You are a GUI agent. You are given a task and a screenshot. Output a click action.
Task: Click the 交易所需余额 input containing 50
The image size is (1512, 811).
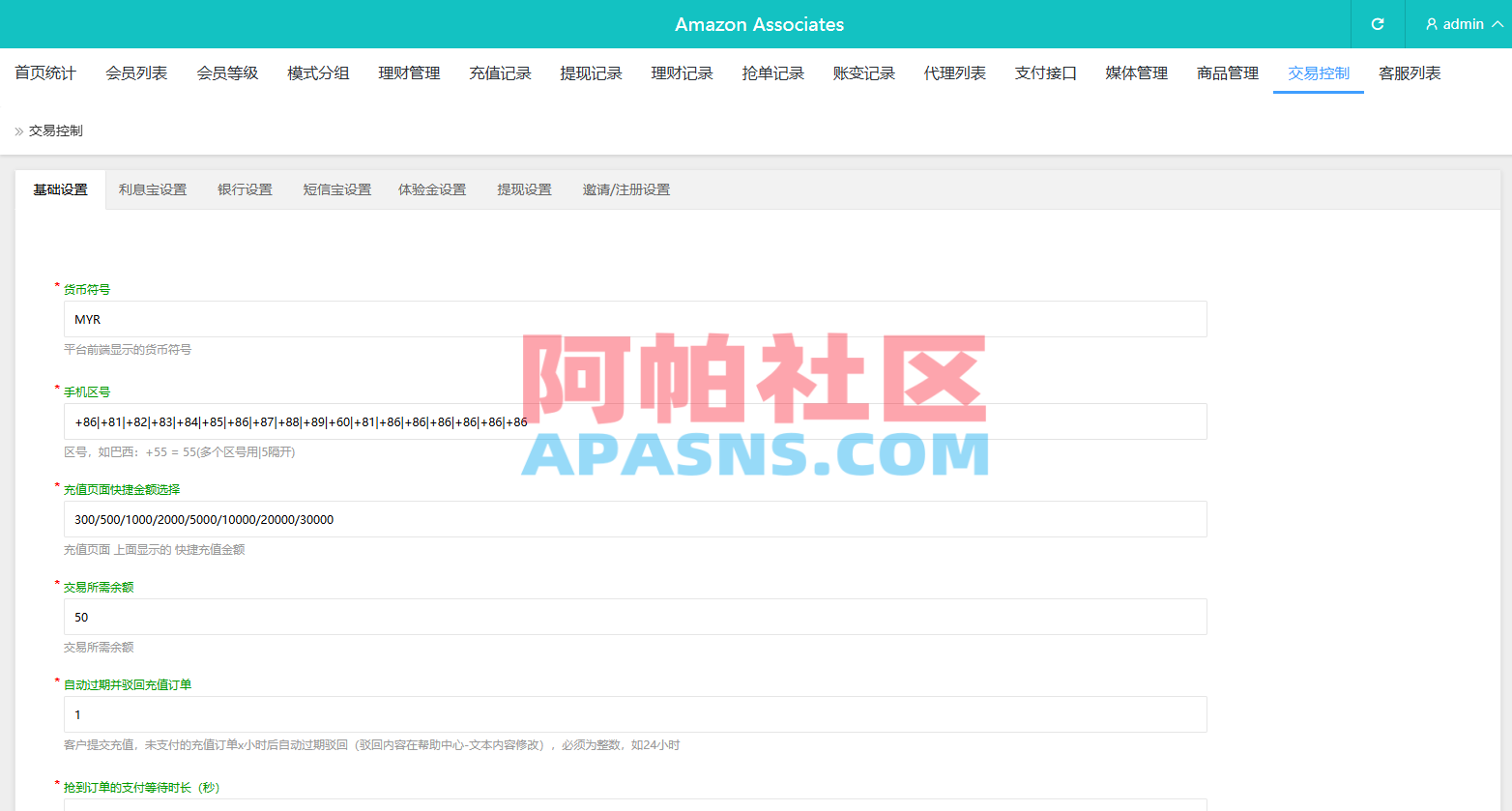click(x=635, y=617)
